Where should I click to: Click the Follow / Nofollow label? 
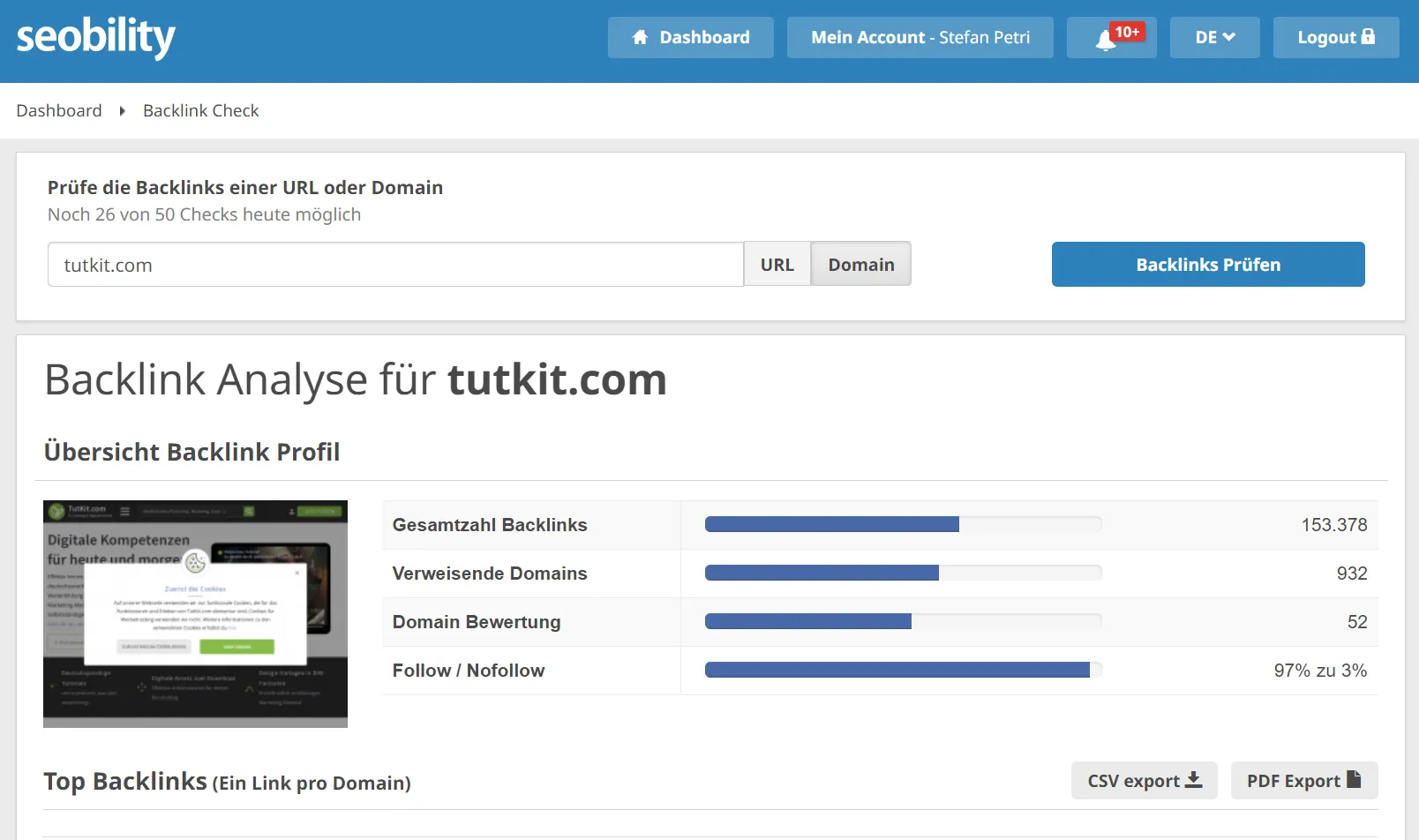(x=469, y=671)
